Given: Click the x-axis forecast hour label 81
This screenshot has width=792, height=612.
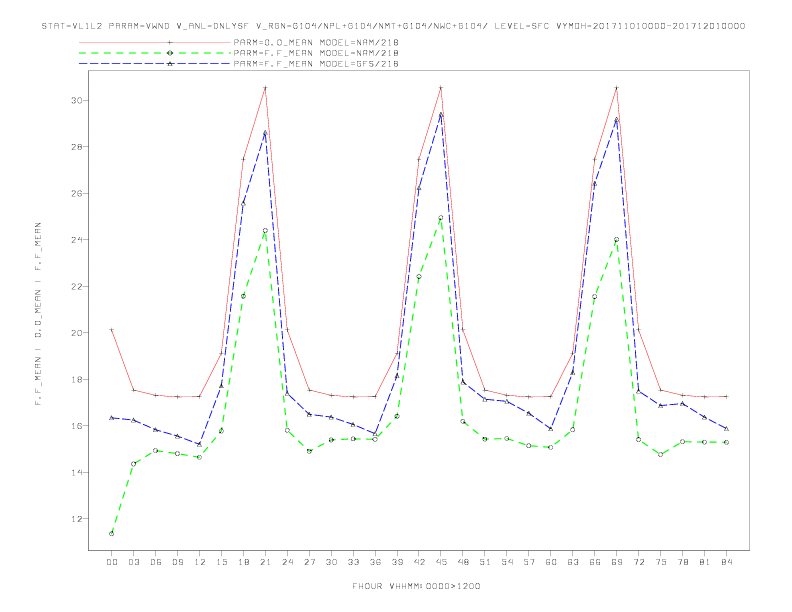Looking at the screenshot, I should click(x=705, y=562).
